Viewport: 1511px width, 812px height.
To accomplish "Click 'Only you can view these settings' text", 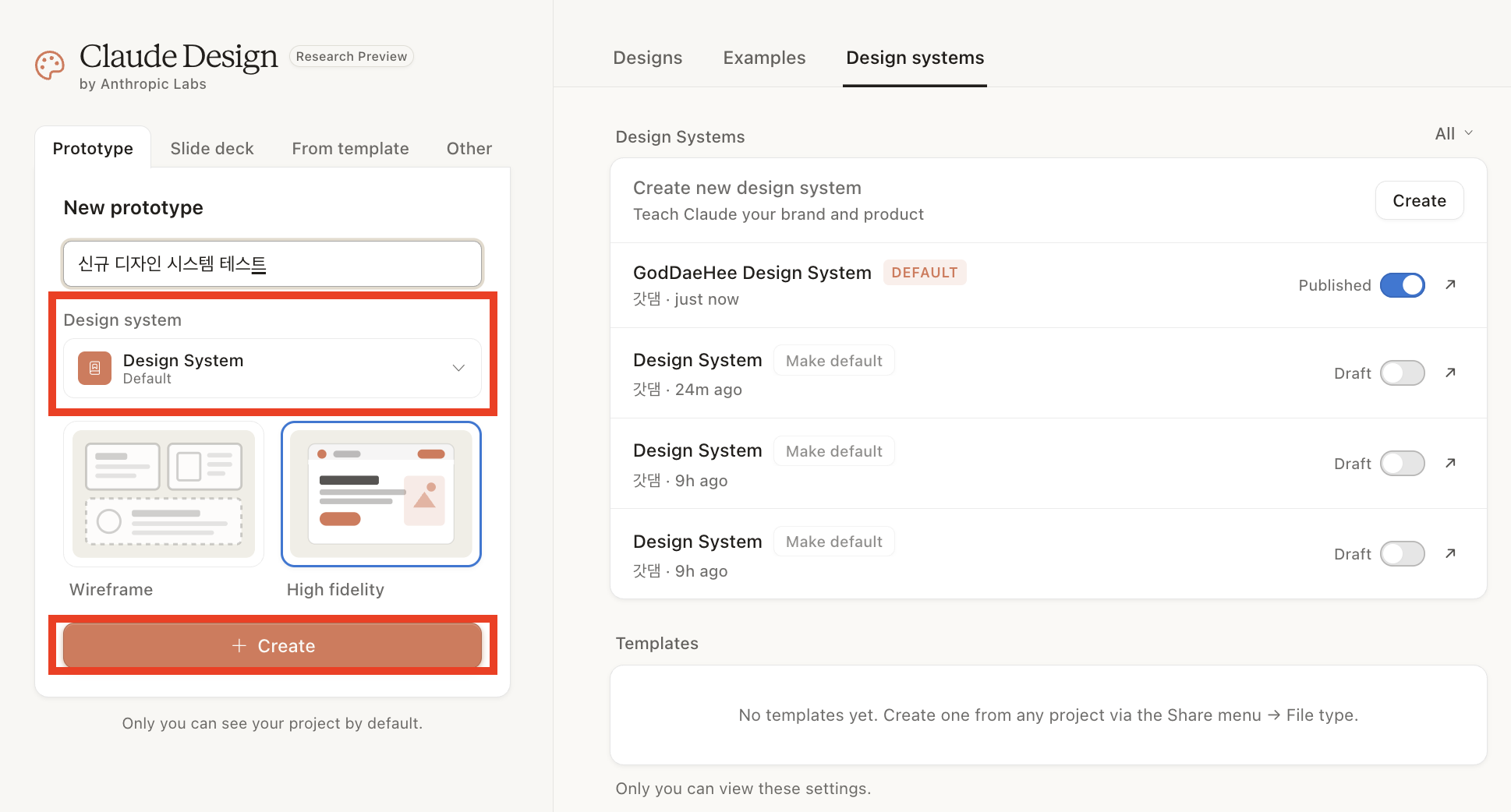I will 743,789.
